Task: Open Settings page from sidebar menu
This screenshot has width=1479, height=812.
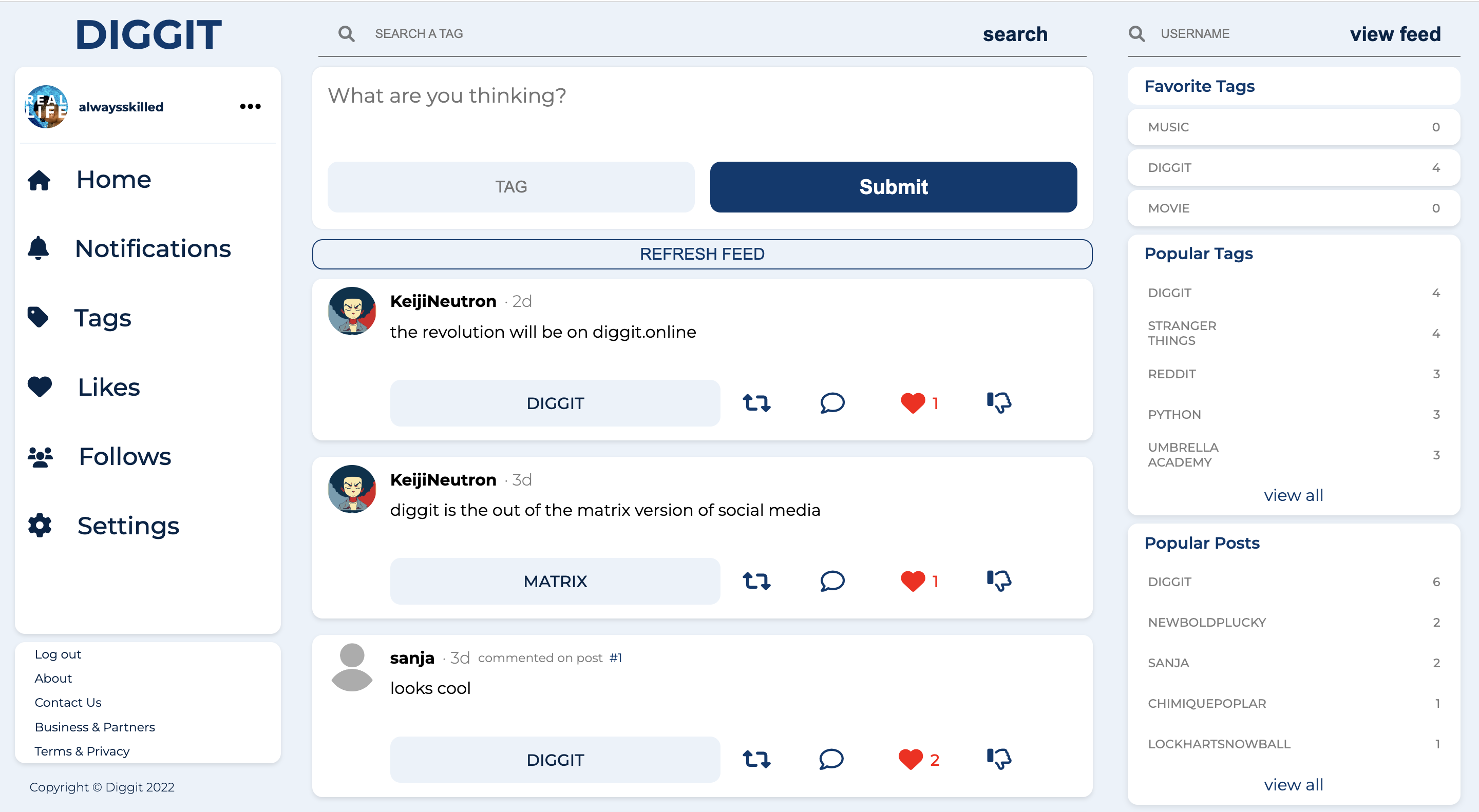Action: pyautogui.click(x=128, y=526)
